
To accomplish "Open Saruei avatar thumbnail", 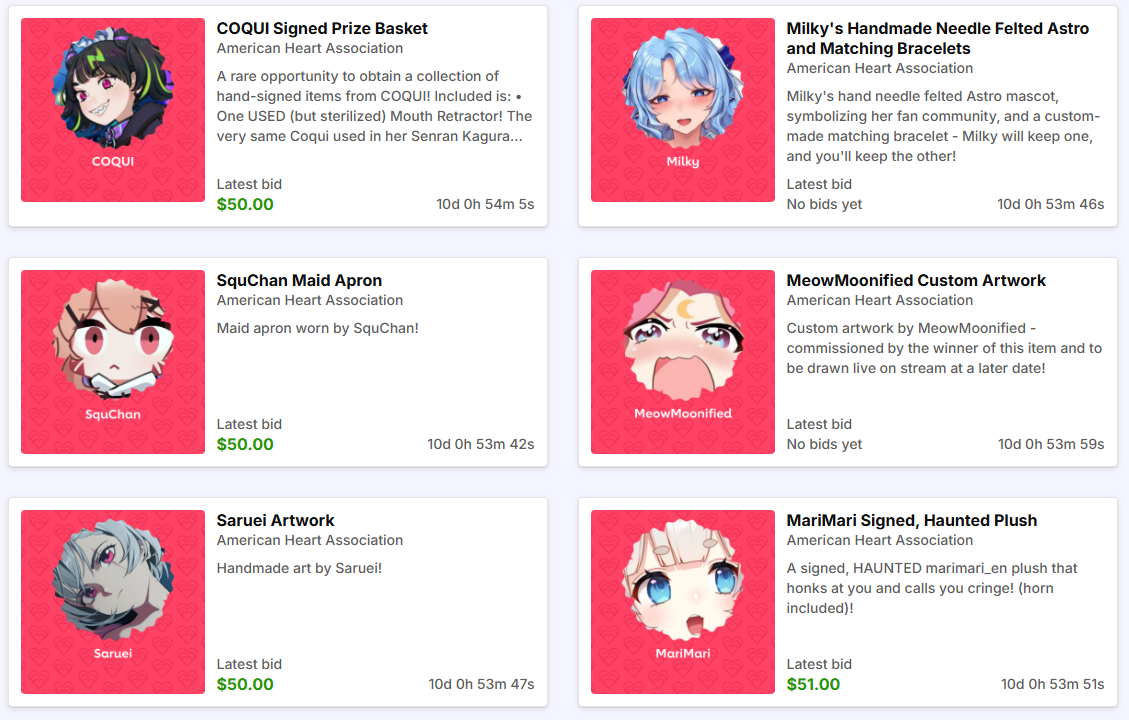I will 113,602.
